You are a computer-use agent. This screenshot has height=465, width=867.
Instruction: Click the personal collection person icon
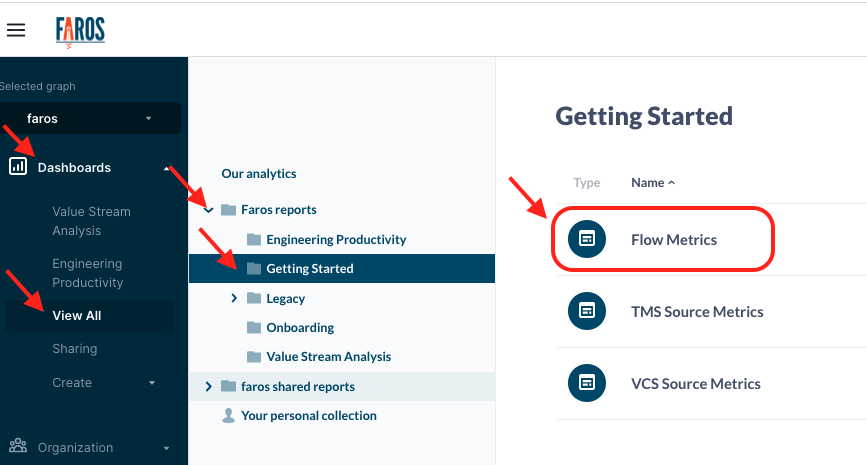pyautogui.click(x=228, y=415)
